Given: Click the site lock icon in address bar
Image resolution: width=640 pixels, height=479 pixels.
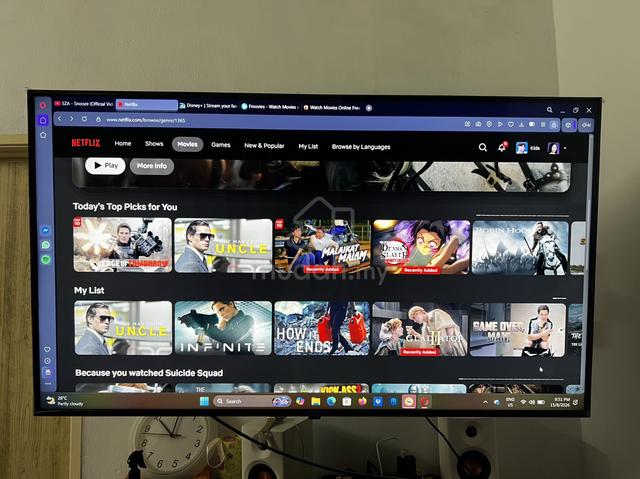Looking at the screenshot, I should click(98, 120).
